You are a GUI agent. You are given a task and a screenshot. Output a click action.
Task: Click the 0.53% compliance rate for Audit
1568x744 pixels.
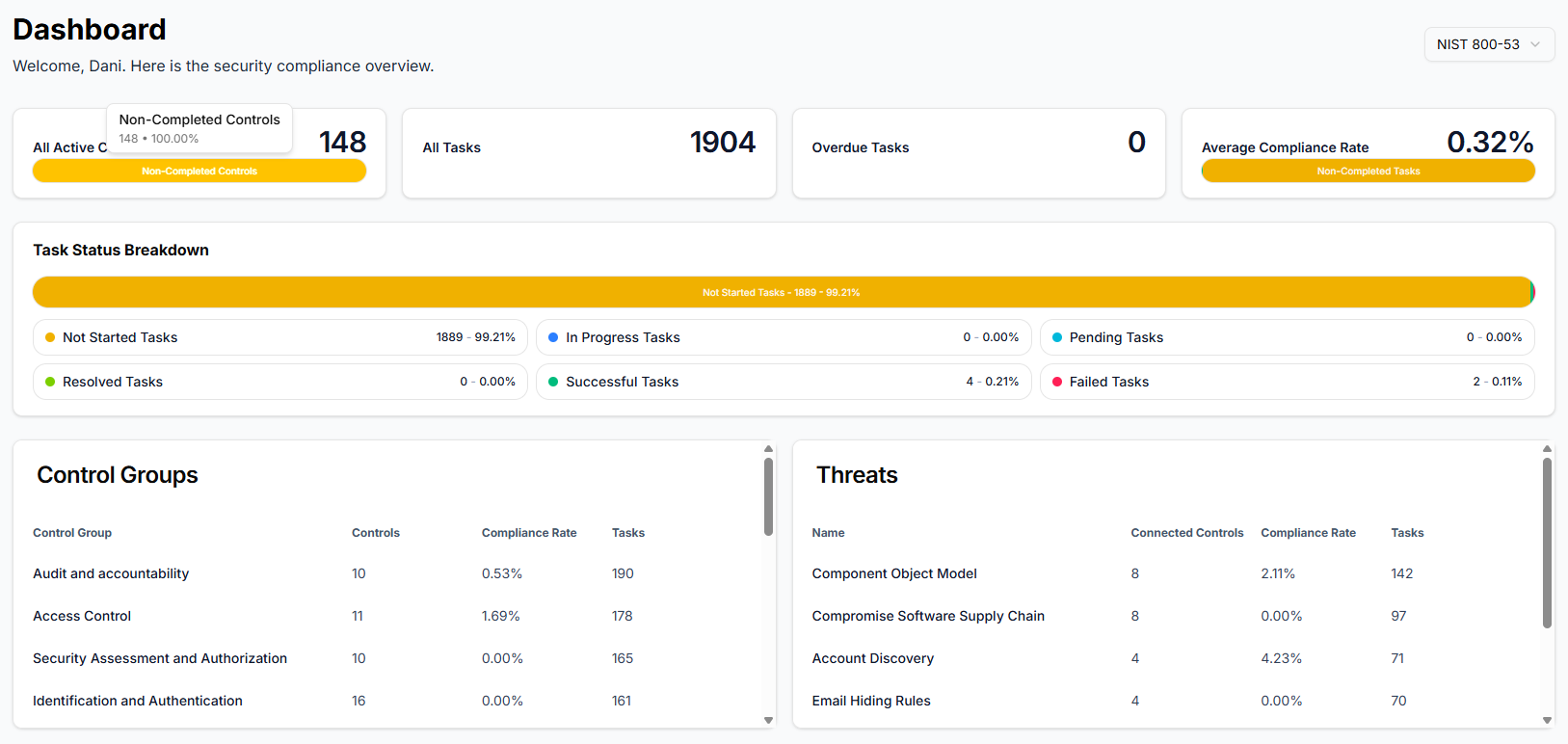[x=502, y=573]
